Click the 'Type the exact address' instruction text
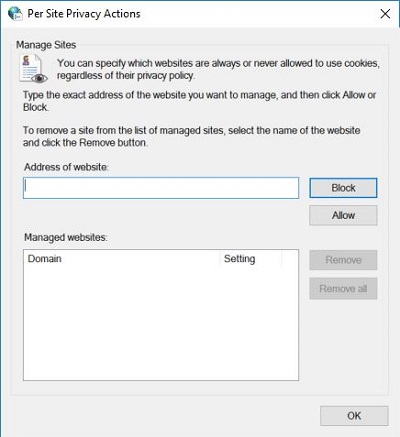 tap(199, 101)
